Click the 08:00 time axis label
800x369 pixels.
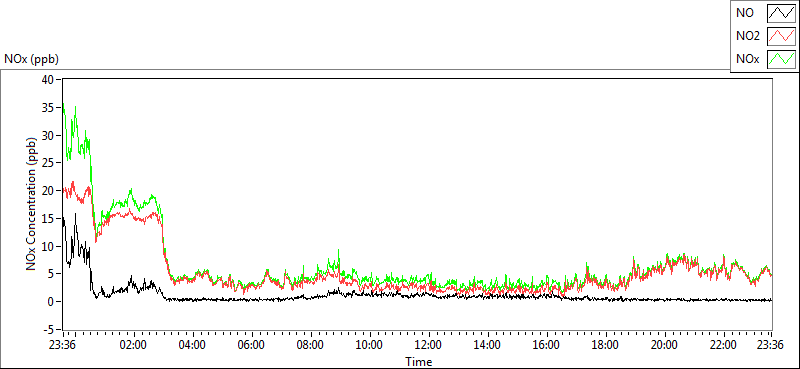pyautogui.click(x=310, y=344)
